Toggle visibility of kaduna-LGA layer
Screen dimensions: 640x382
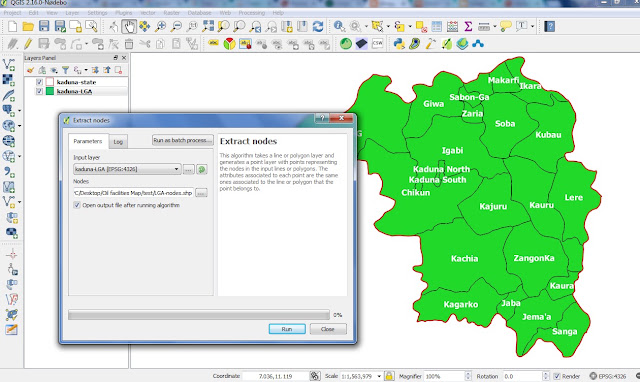point(39,91)
